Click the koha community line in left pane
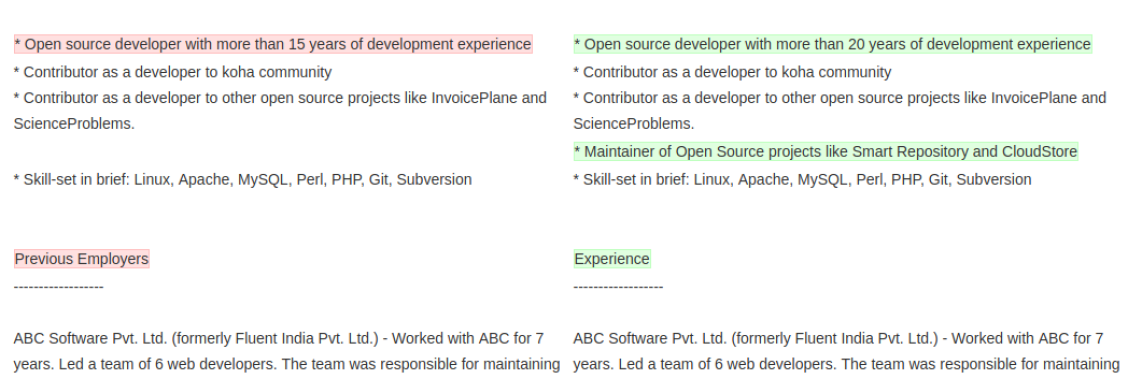The width and height of the screenshot is (1128, 379). 173,72
